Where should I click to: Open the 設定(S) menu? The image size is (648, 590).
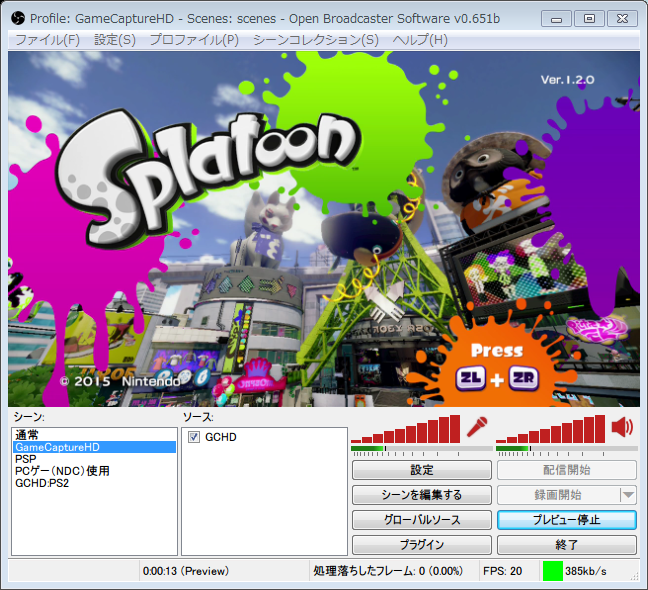114,40
